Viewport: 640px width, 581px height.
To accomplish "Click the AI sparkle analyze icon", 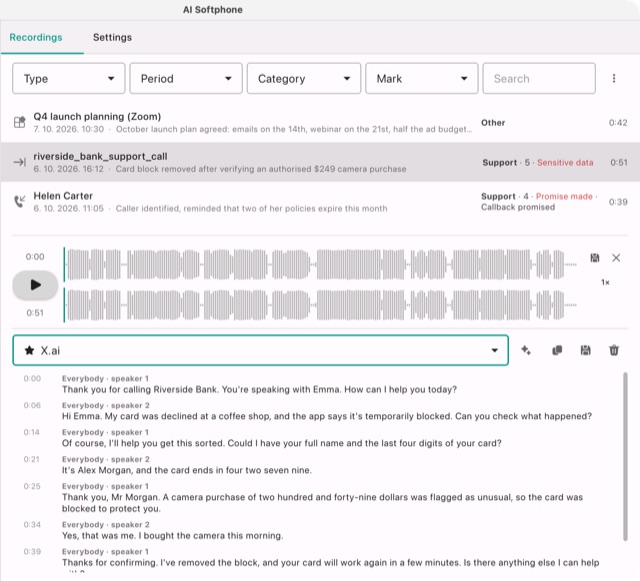I will [526, 350].
